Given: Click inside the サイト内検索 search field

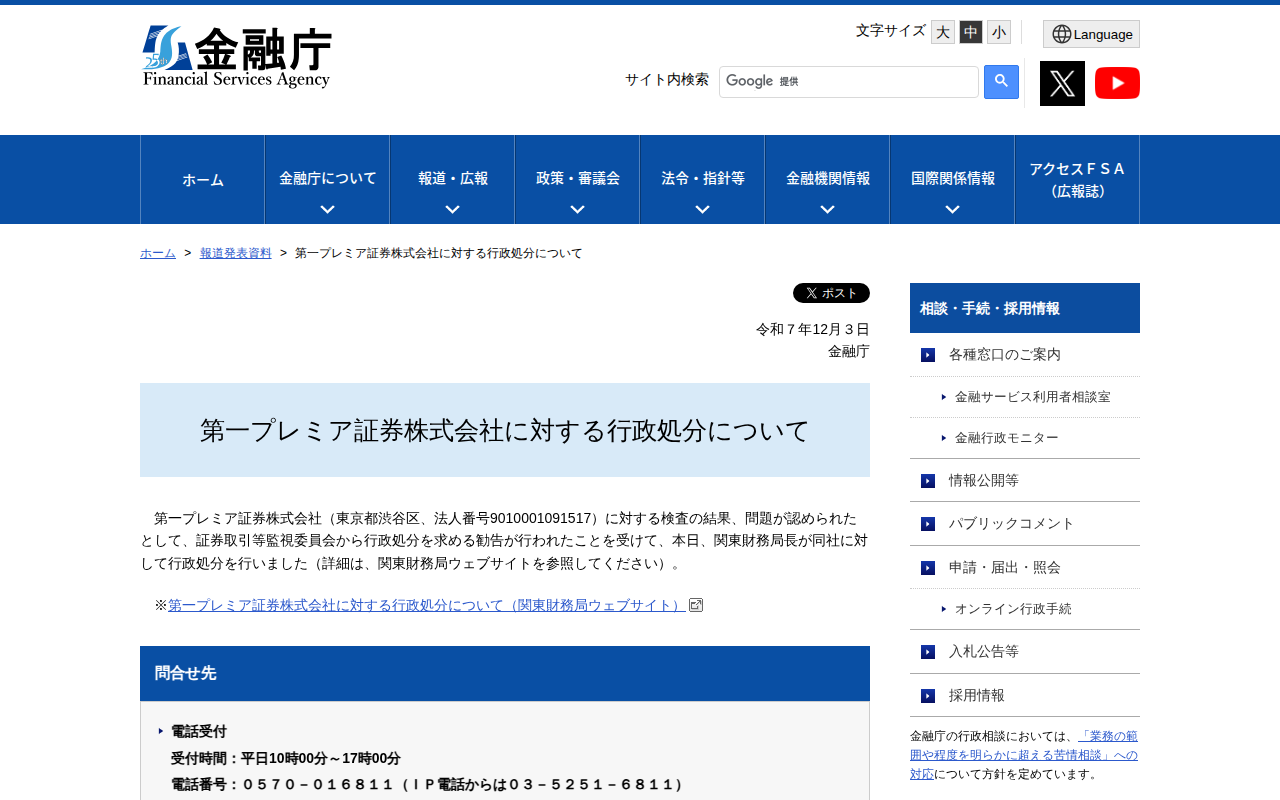Looking at the screenshot, I should tap(849, 81).
